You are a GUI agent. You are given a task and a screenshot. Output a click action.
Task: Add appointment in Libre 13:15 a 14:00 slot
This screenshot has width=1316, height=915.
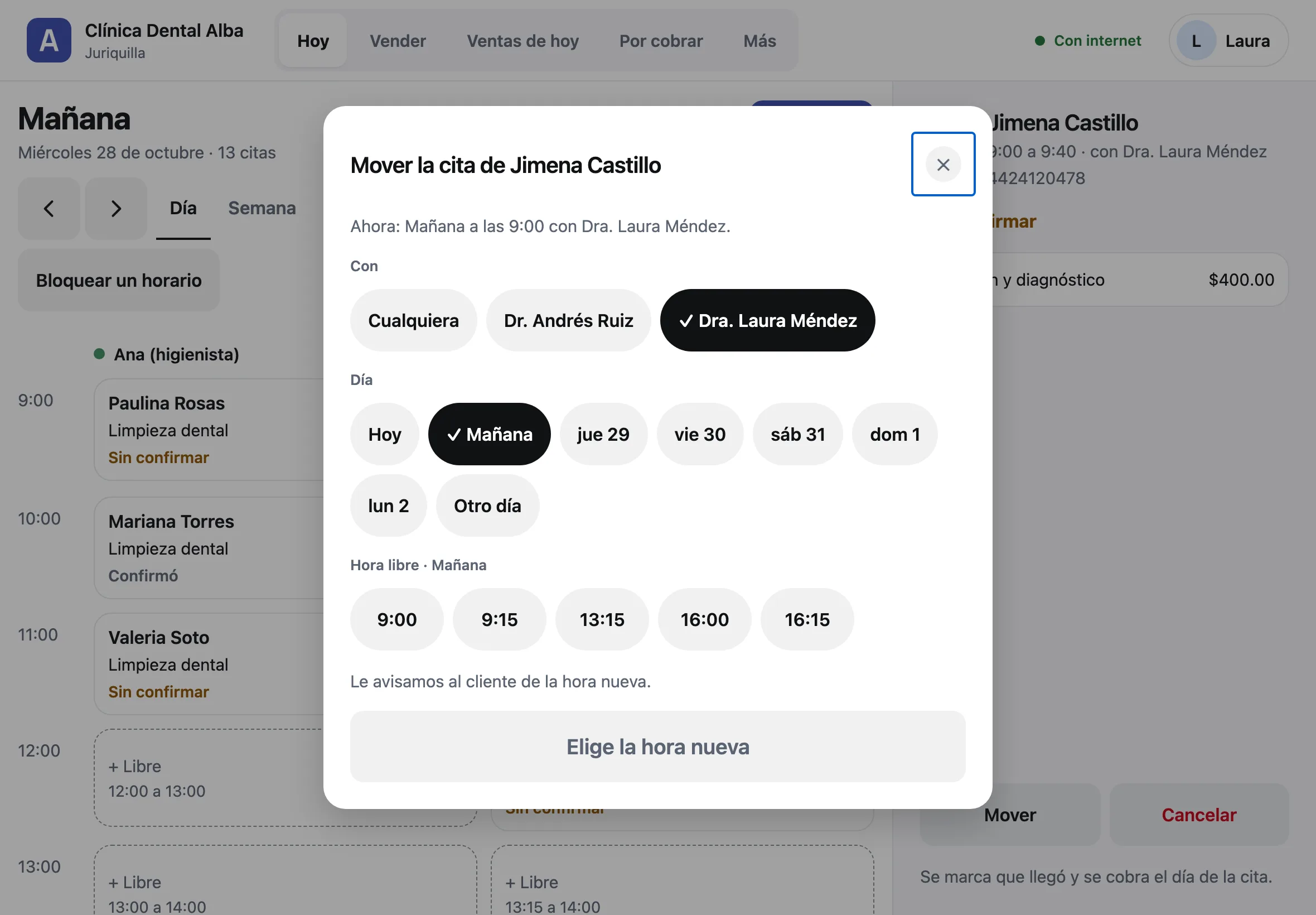click(682, 880)
